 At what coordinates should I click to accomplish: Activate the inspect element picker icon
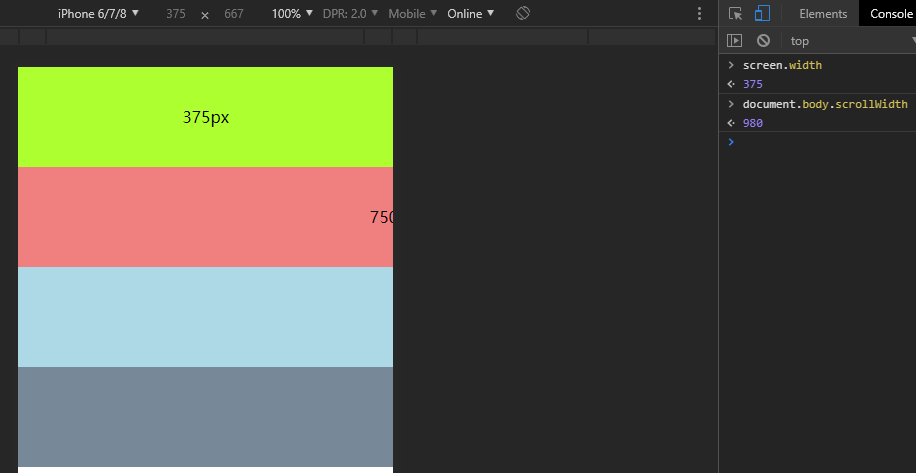point(735,13)
